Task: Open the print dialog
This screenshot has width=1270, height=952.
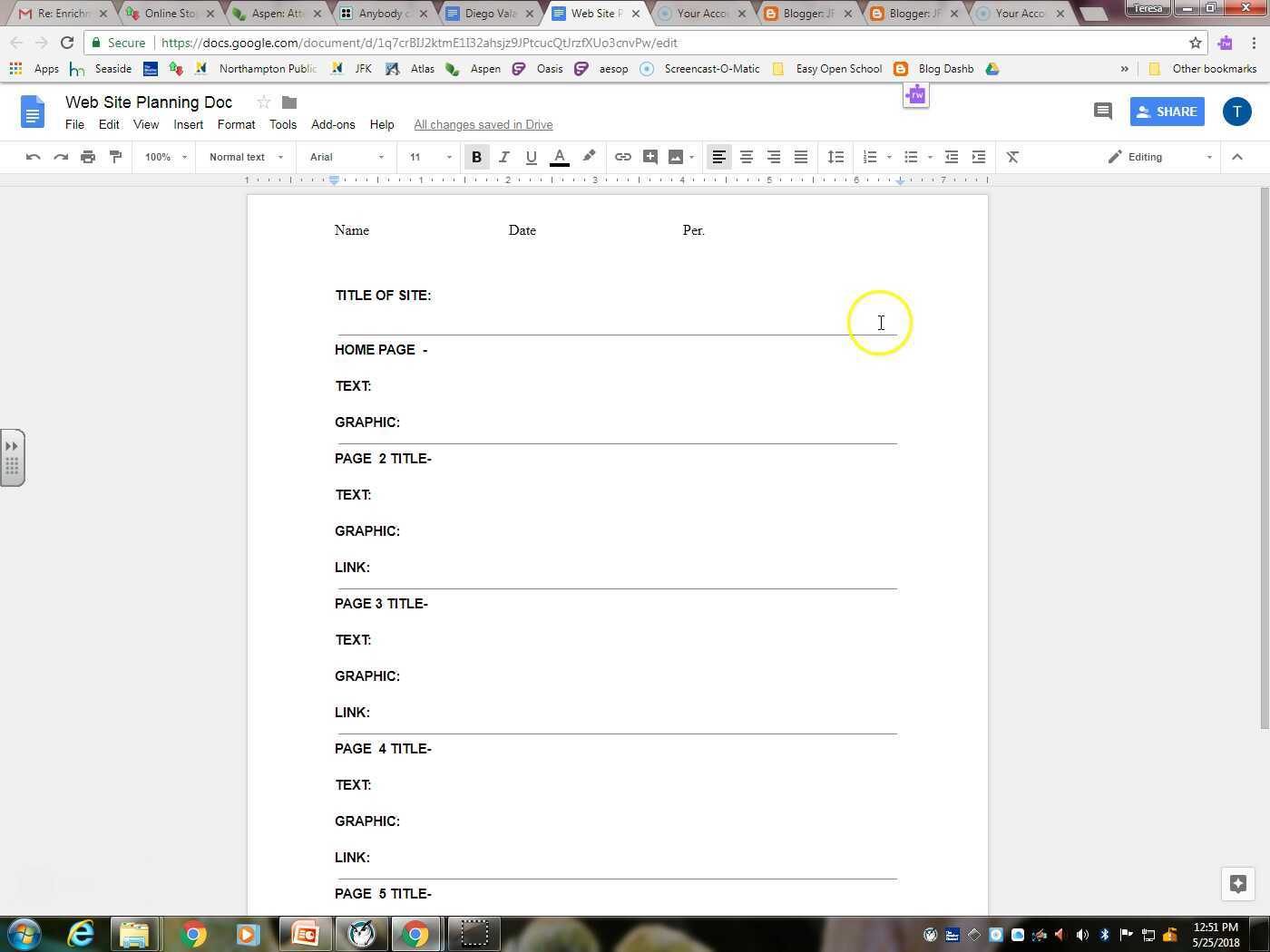Action: [88, 156]
